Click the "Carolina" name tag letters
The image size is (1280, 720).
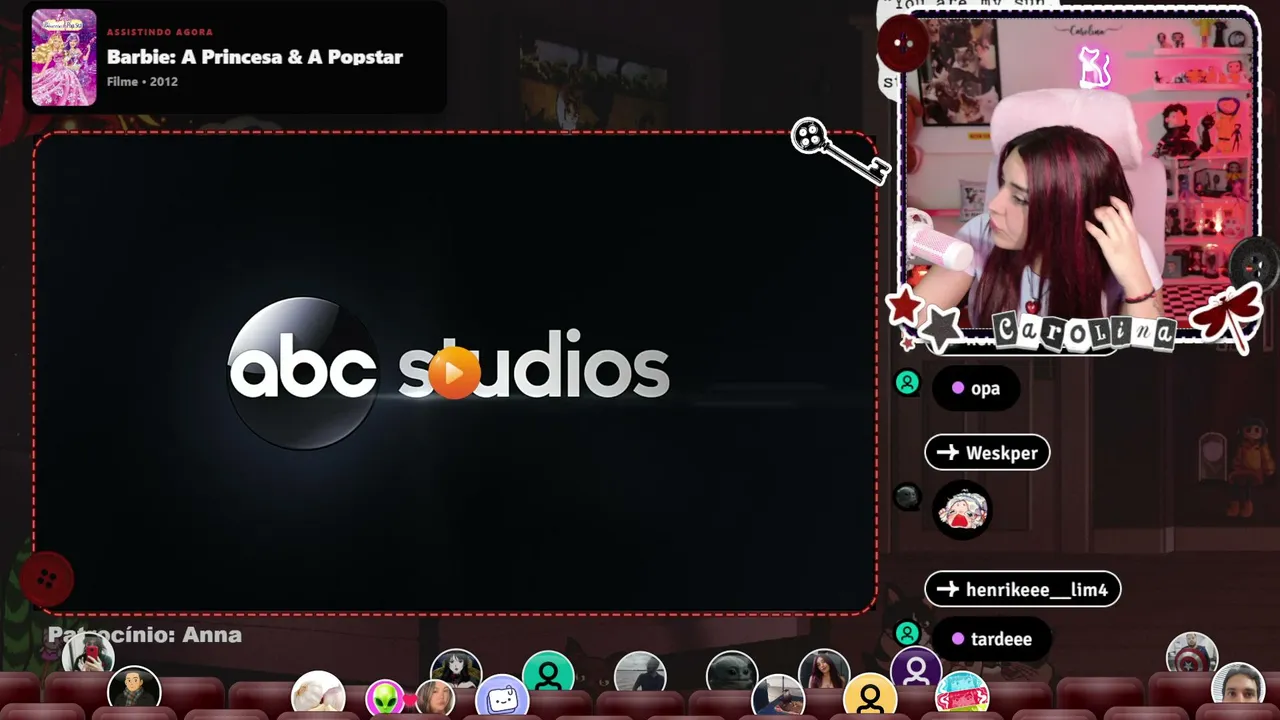[1085, 331]
